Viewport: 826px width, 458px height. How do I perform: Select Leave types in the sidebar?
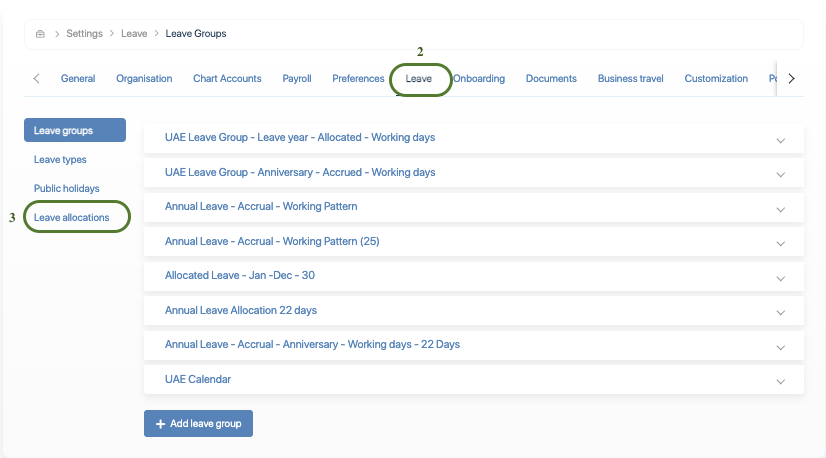[x=60, y=159]
